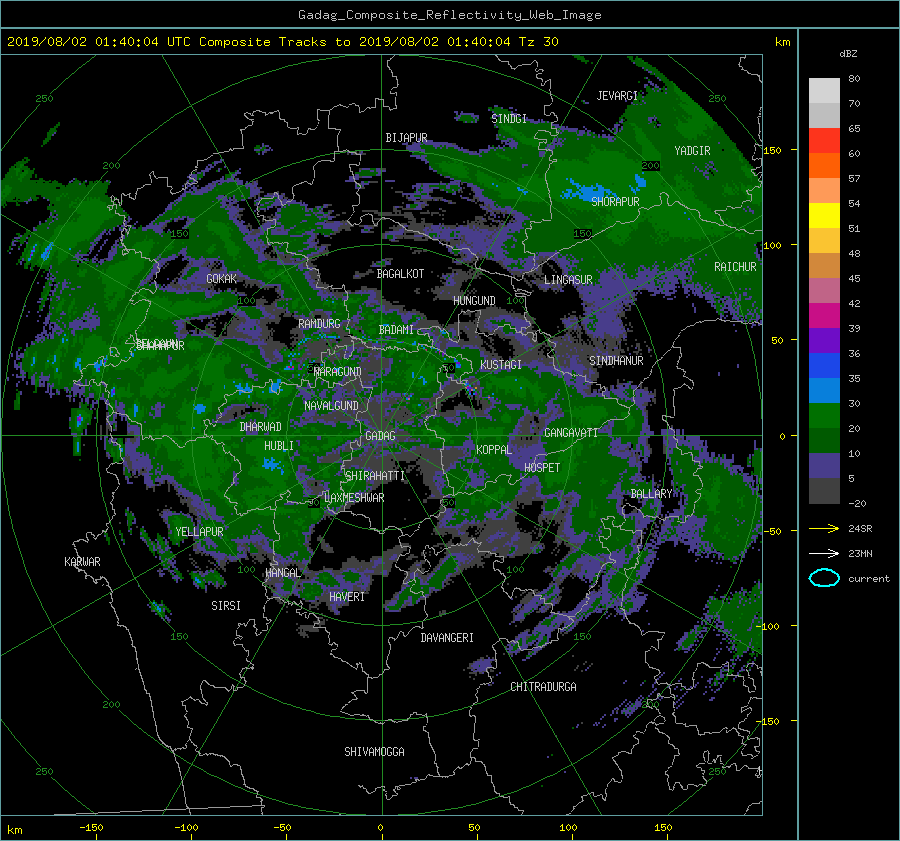The width and height of the screenshot is (900, 841).
Task: Click the DHARWAD city label
Action: tap(261, 427)
